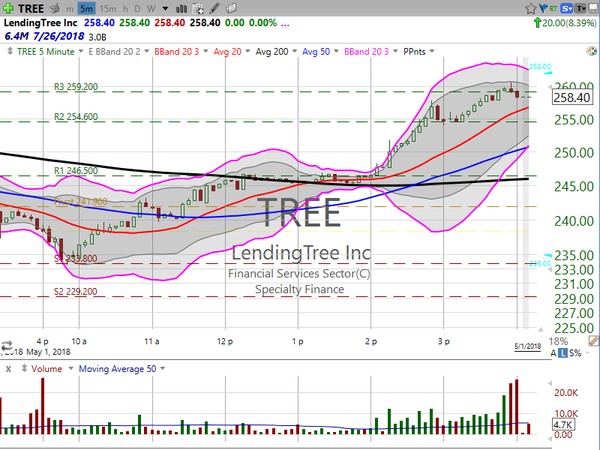Click the pencil edit icon beside price scale
This screenshot has height=450, width=600.
(x=594, y=341)
